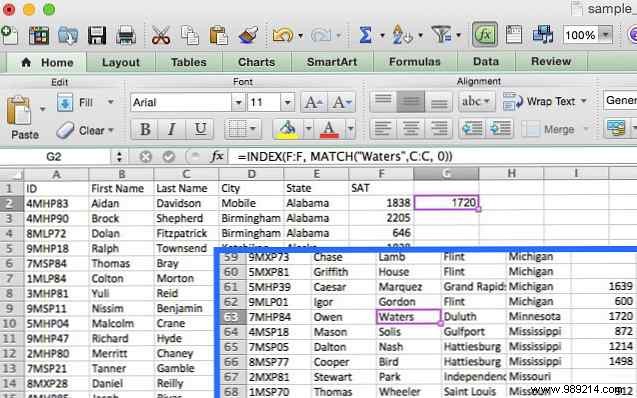Expand the Fill options dropdown arrow
The image size is (637, 398).
(x=110, y=102)
